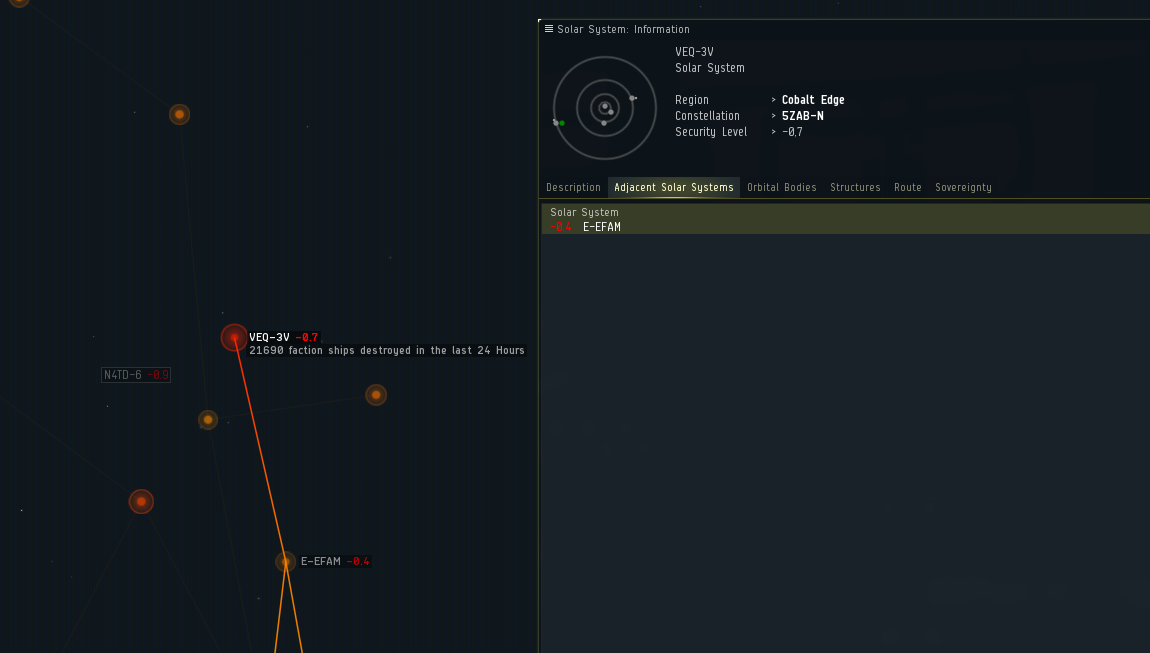The height and width of the screenshot is (653, 1150).
Task: Click the red star node below N4TD-6
Action: pos(142,502)
